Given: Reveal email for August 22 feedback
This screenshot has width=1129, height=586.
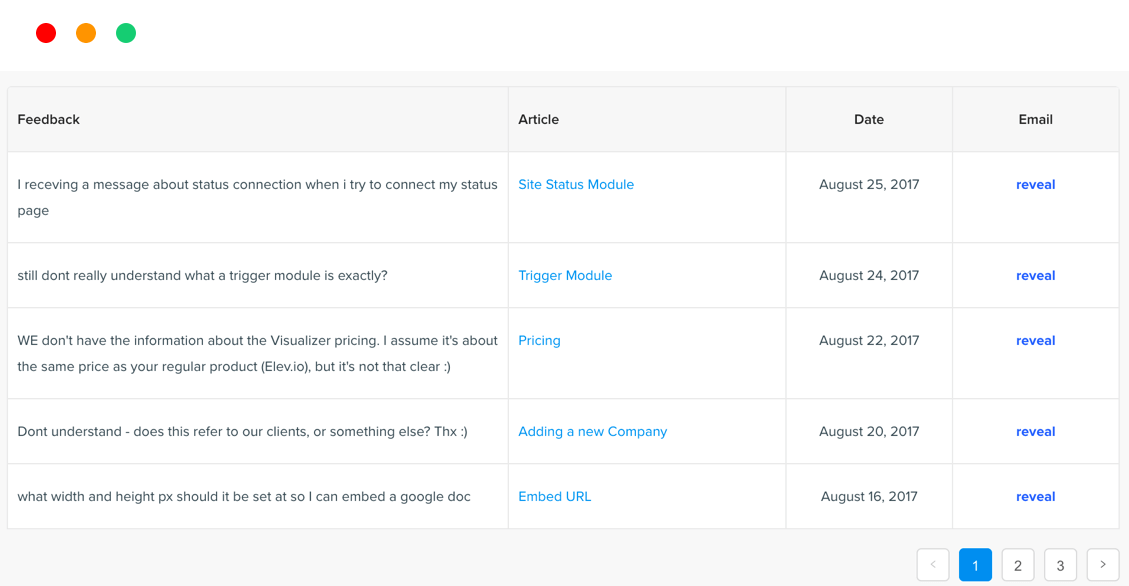Looking at the screenshot, I should click(x=1035, y=341).
